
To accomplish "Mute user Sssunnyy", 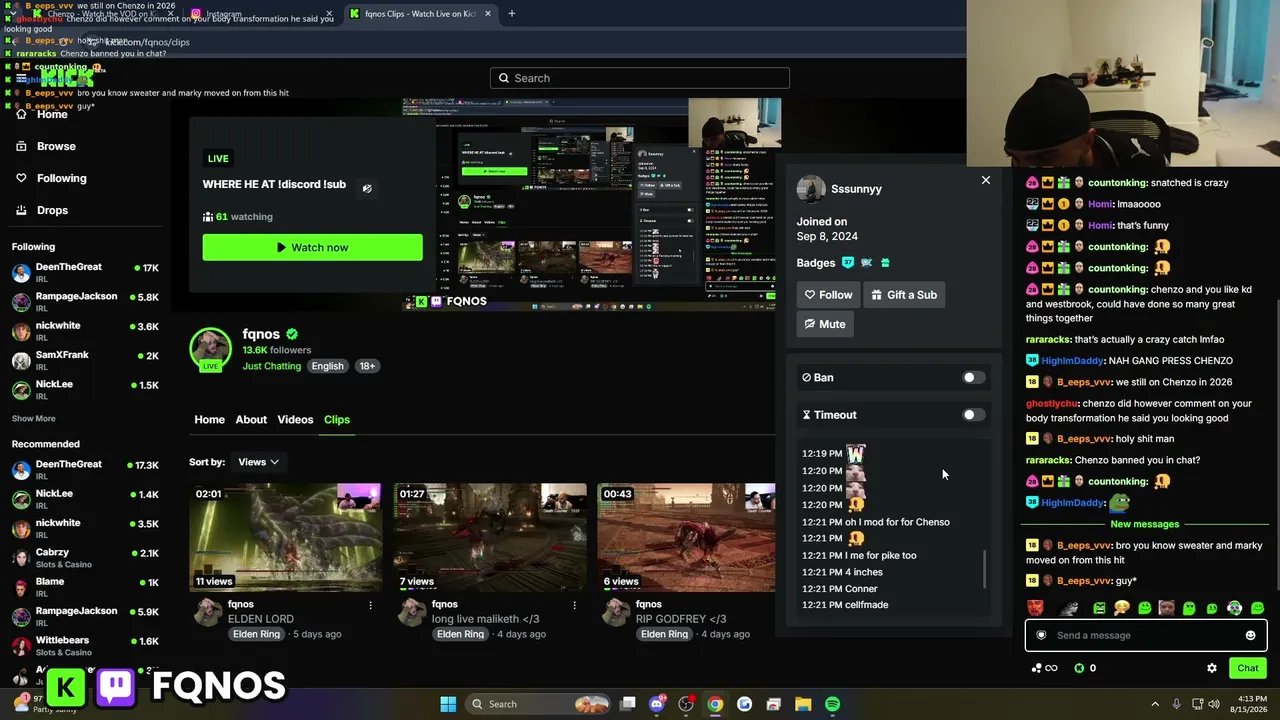I will click(825, 324).
